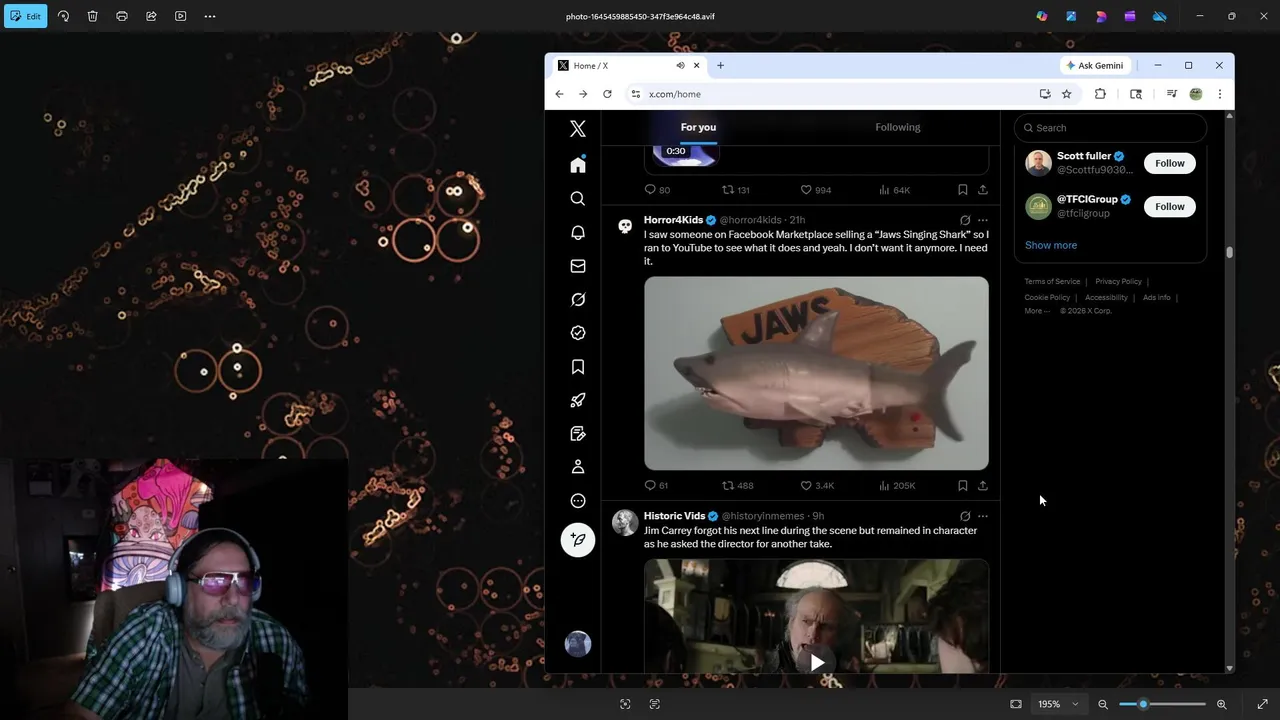Follow Scott fuller
This screenshot has height=720, width=1280.
tap(1169, 163)
